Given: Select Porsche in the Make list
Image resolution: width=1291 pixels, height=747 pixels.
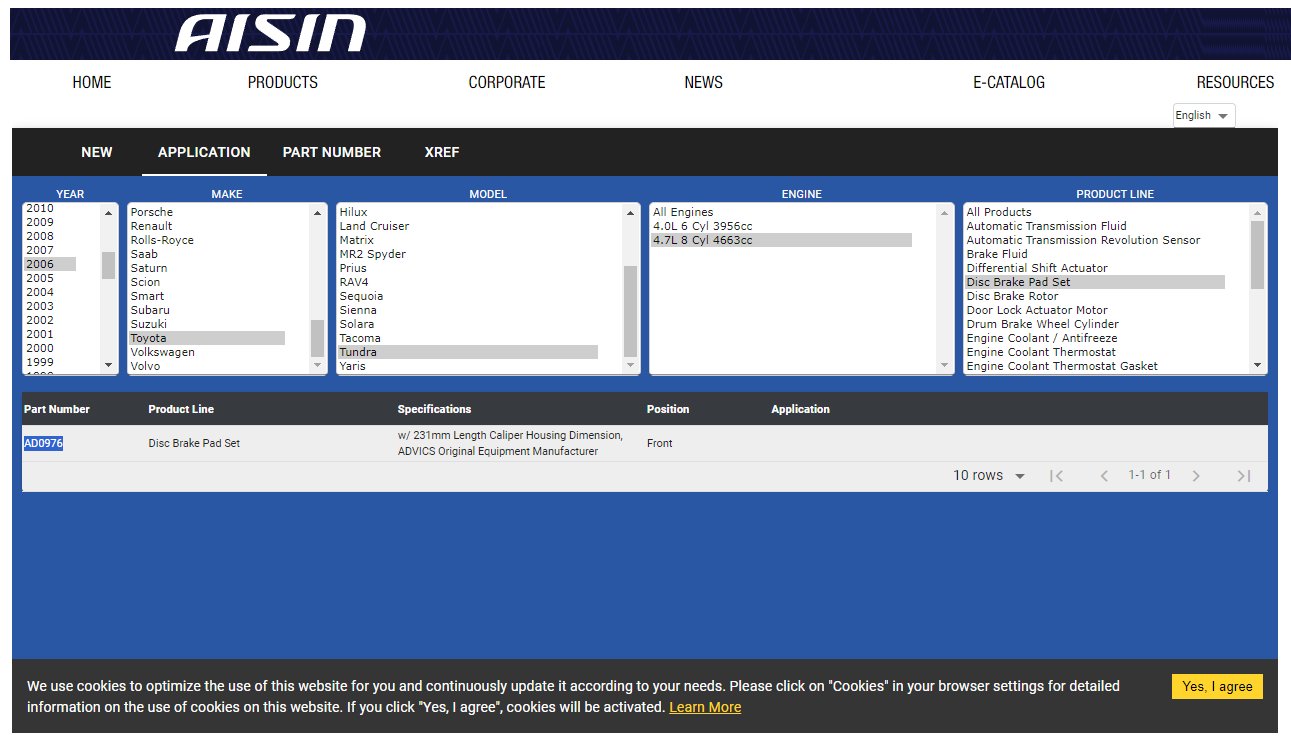Looking at the screenshot, I should (x=152, y=212).
